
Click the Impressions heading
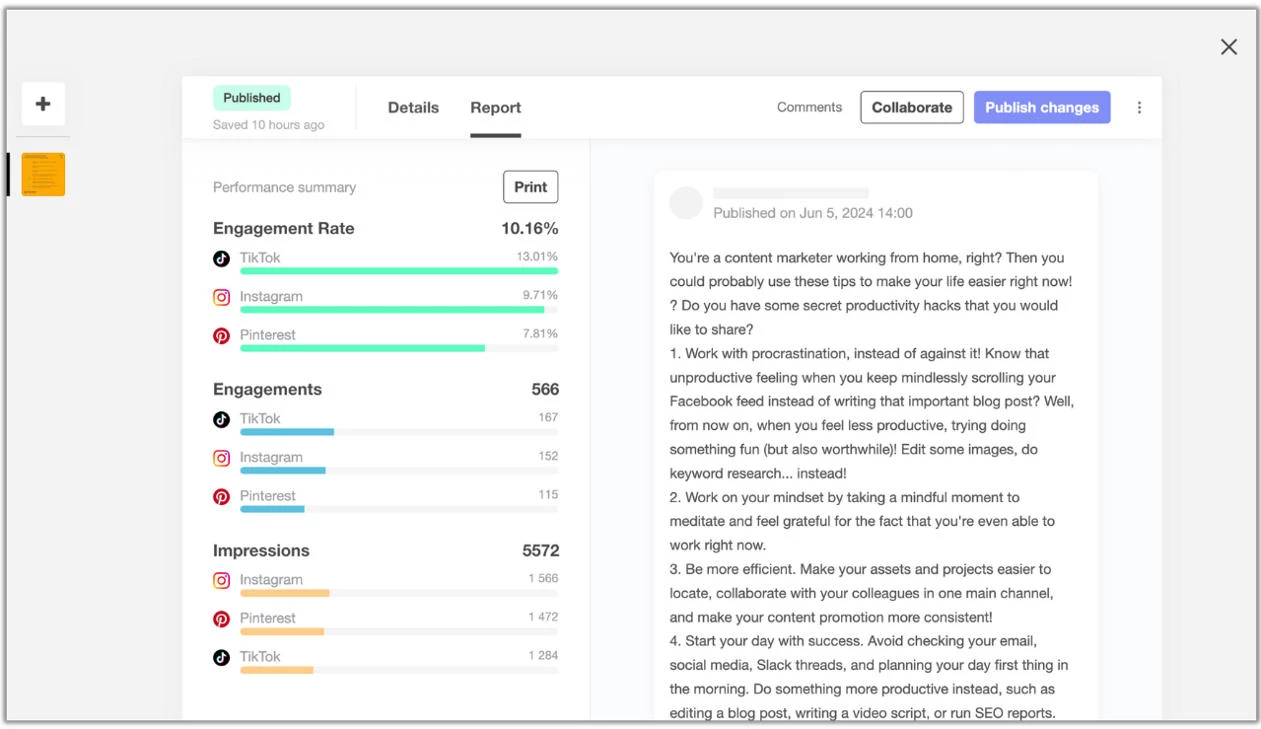click(x=261, y=550)
